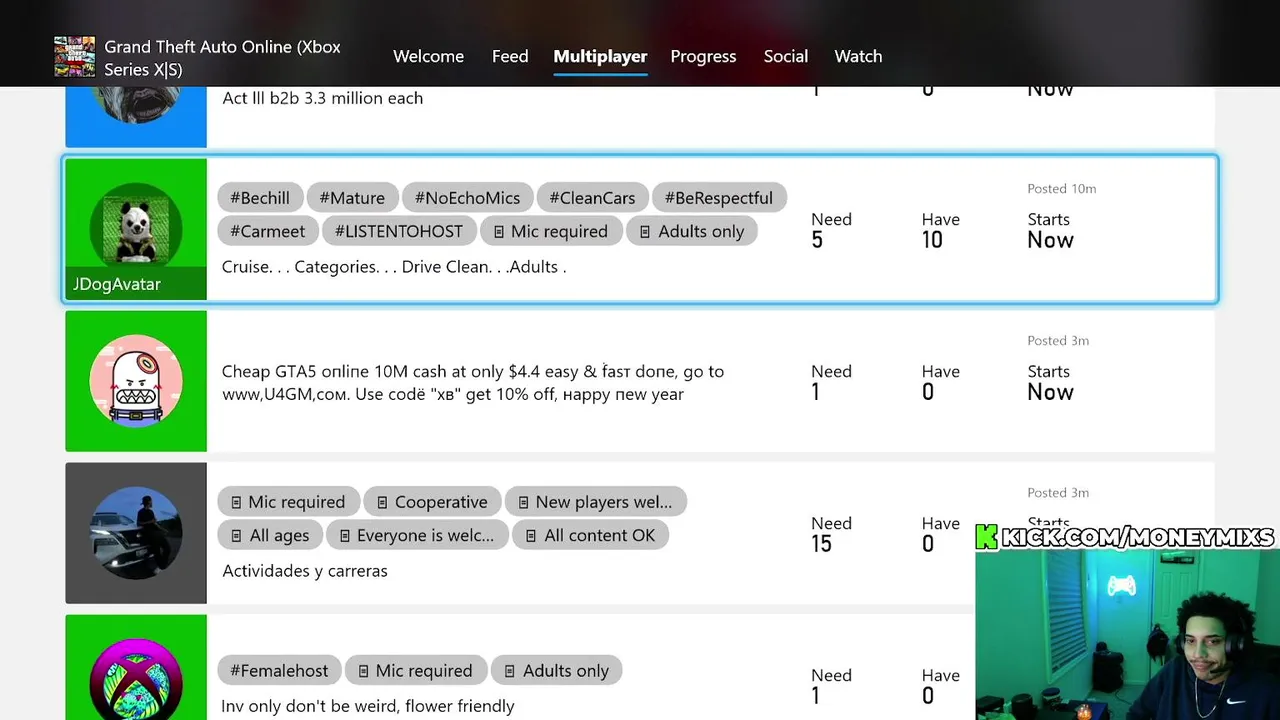Click 'Posted 3m' on U4GM post
Screen dimensions: 1280x720
1058,340
